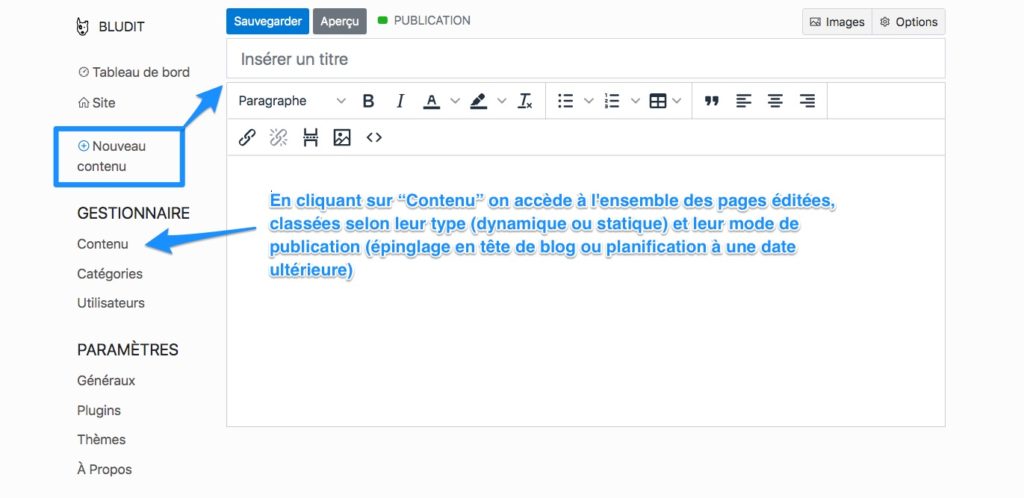The image size is (1024, 498).
Task: Align text right
Action: (807, 101)
